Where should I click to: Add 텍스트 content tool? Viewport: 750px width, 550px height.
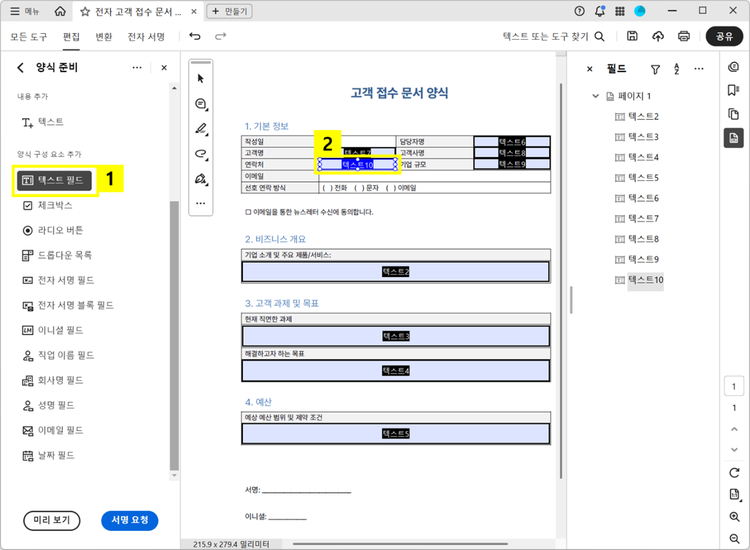pyautogui.click(x=43, y=122)
